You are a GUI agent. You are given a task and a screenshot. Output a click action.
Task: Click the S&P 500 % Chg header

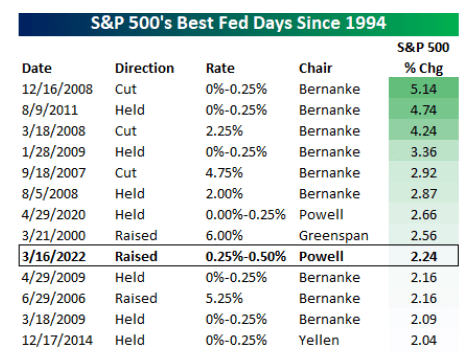423,58
